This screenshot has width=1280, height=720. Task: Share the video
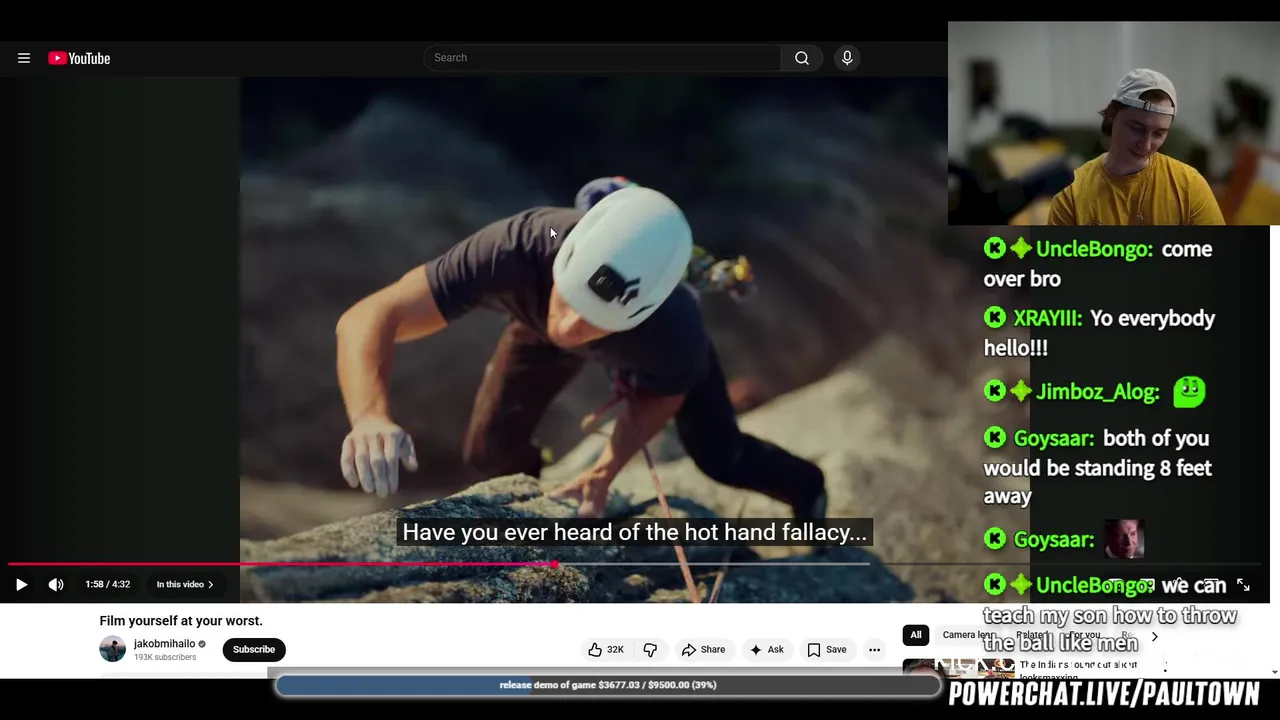[703, 650]
